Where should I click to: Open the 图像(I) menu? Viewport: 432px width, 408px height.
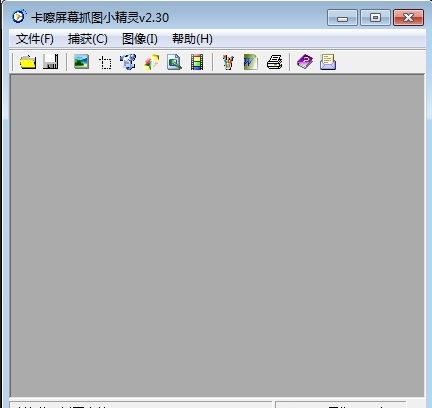(140, 39)
